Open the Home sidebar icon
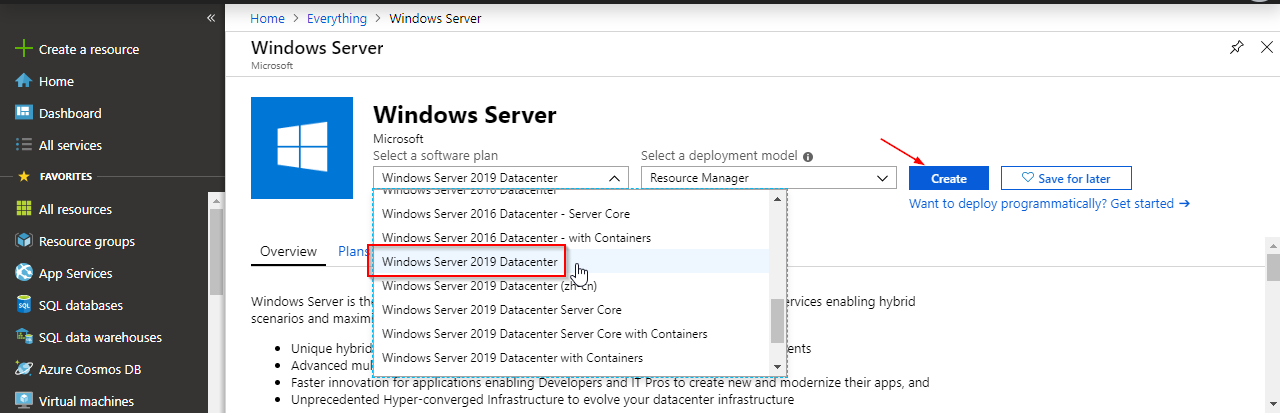The width and height of the screenshot is (1280, 413). pos(24,81)
